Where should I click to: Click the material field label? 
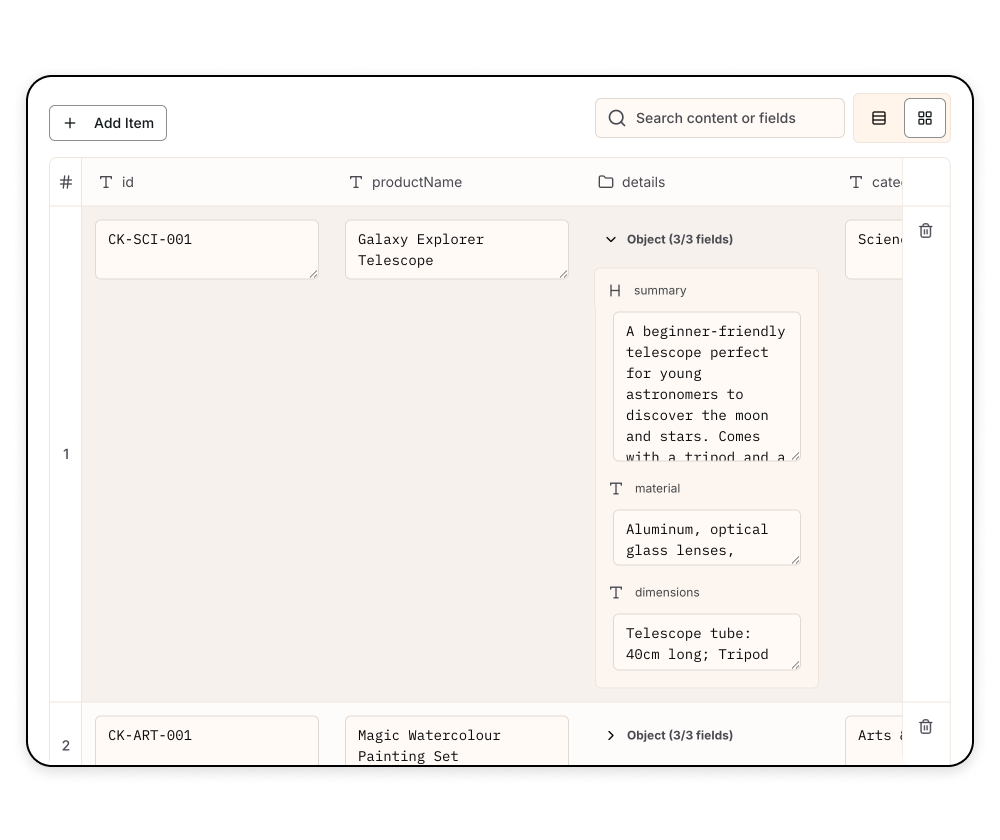pyautogui.click(x=658, y=489)
